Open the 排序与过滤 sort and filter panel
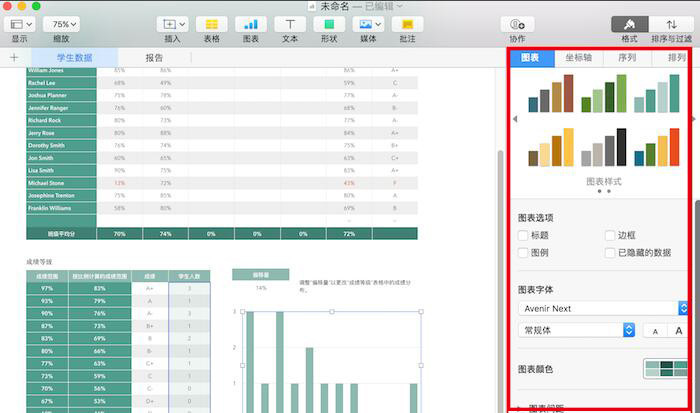The height and width of the screenshot is (413, 700). pyautogui.click(x=671, y=24)
